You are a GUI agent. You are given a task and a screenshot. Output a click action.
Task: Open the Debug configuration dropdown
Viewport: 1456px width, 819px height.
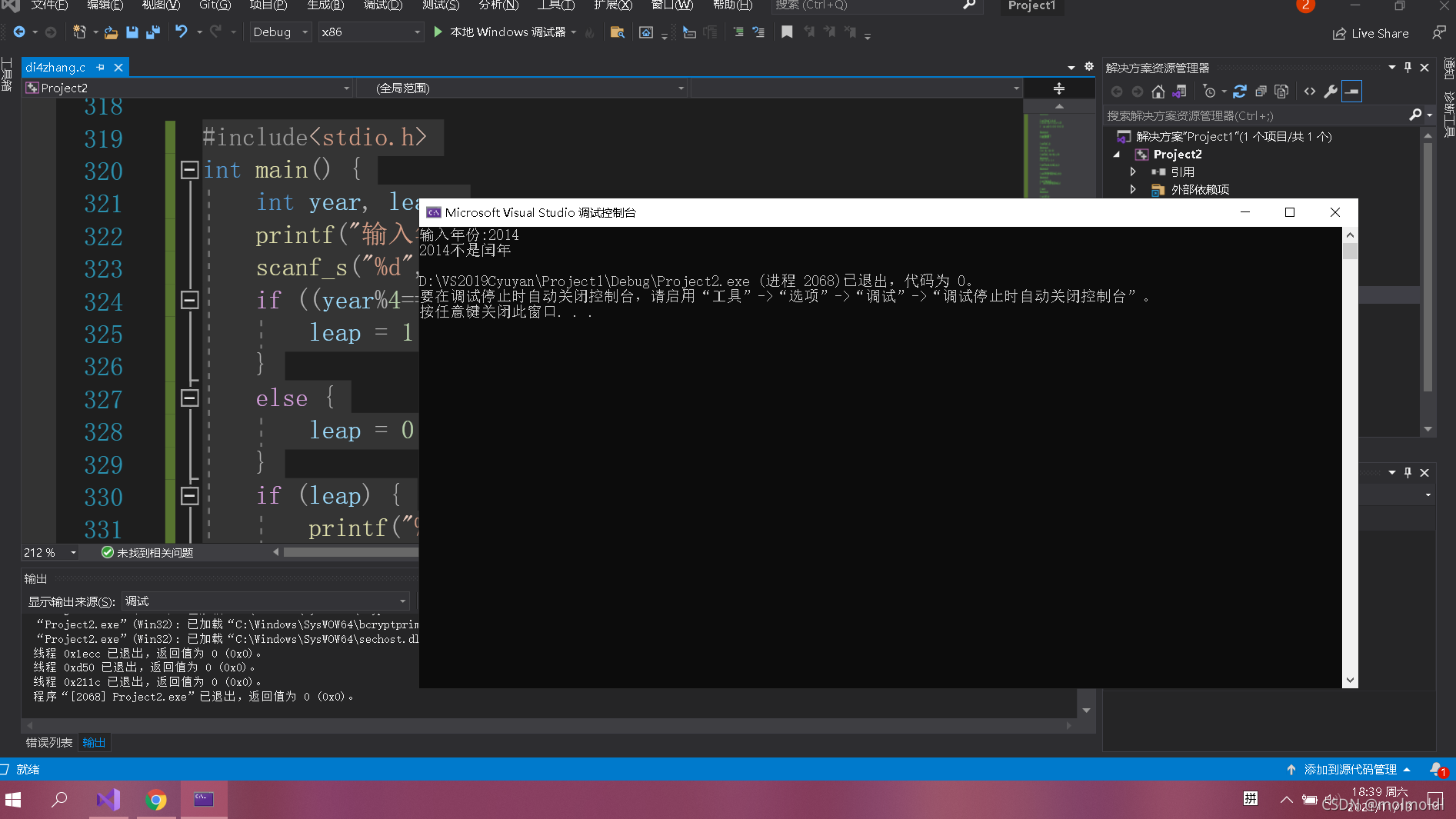coord(281,32)
